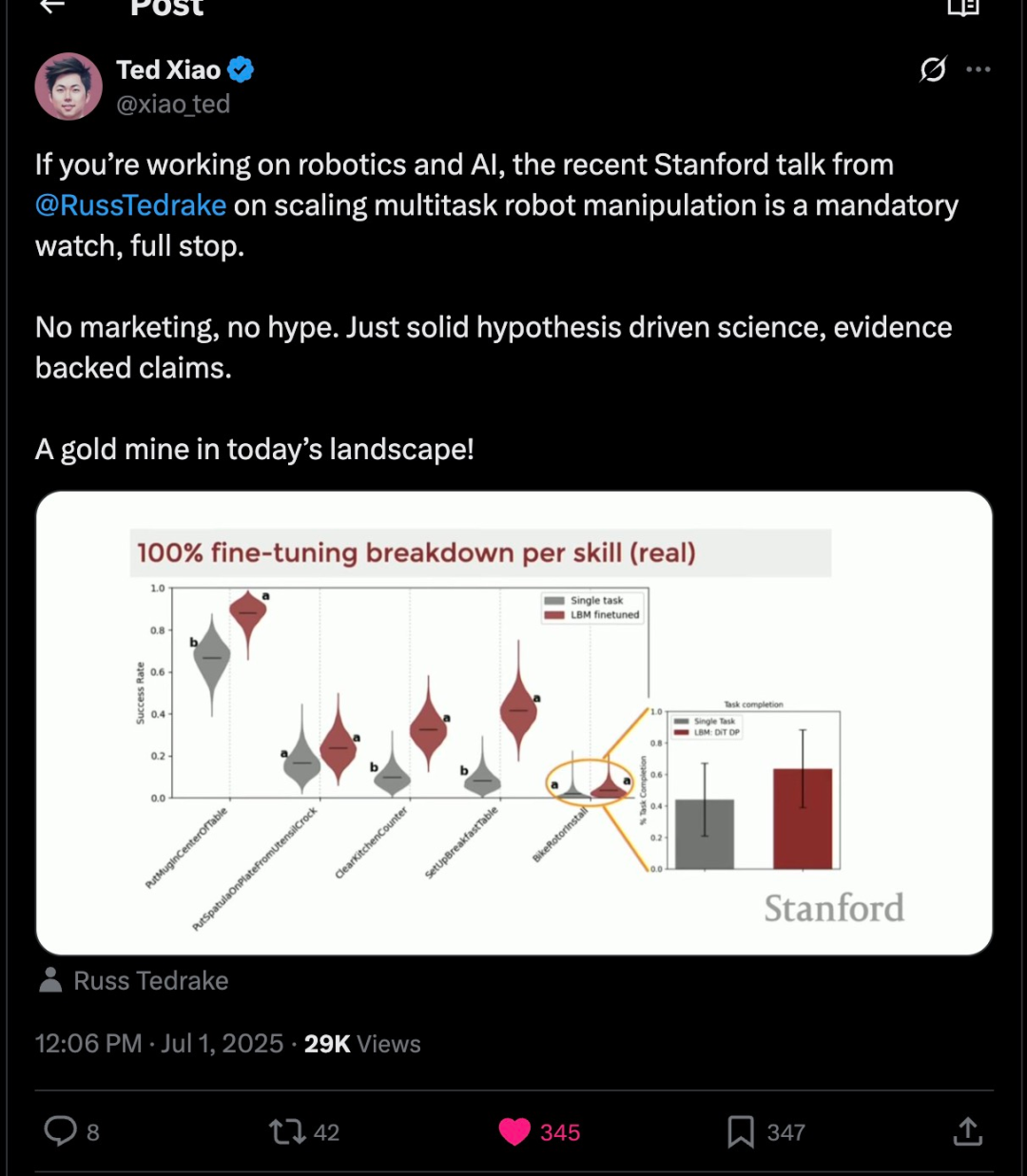Click Ted Xiao's profile avatar
1027x1176 pixels.
[x=68, y=87]
